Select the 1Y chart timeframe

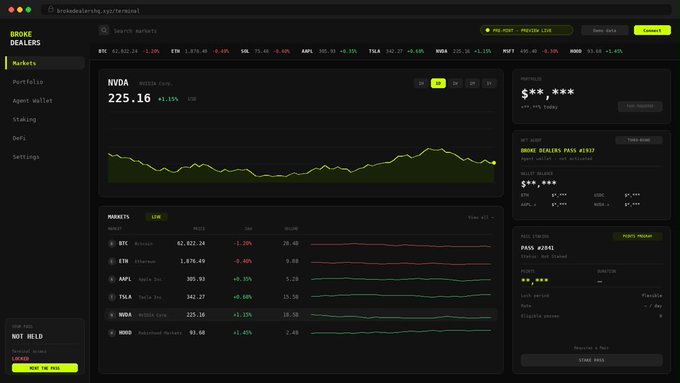click(489, 83)
